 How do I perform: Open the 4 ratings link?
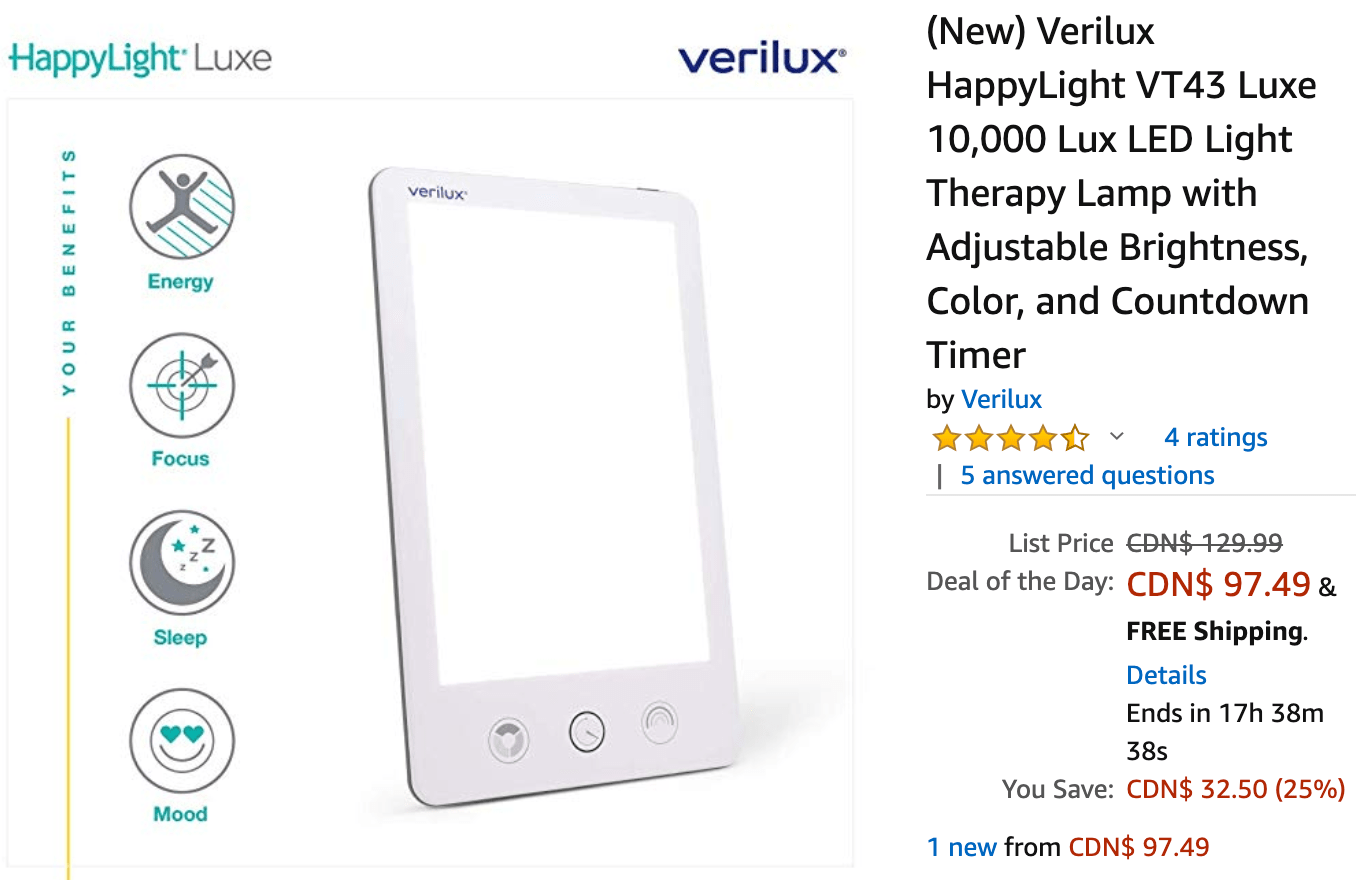pos(1216,437)
